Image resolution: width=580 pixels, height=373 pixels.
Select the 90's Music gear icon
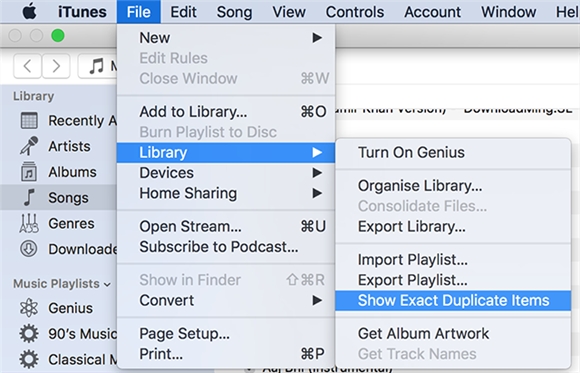point(29,333)
